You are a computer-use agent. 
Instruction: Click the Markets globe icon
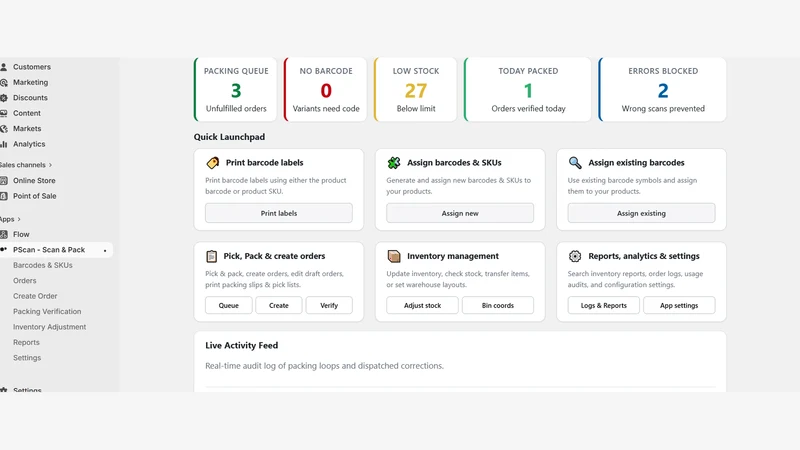click(4, 129)
